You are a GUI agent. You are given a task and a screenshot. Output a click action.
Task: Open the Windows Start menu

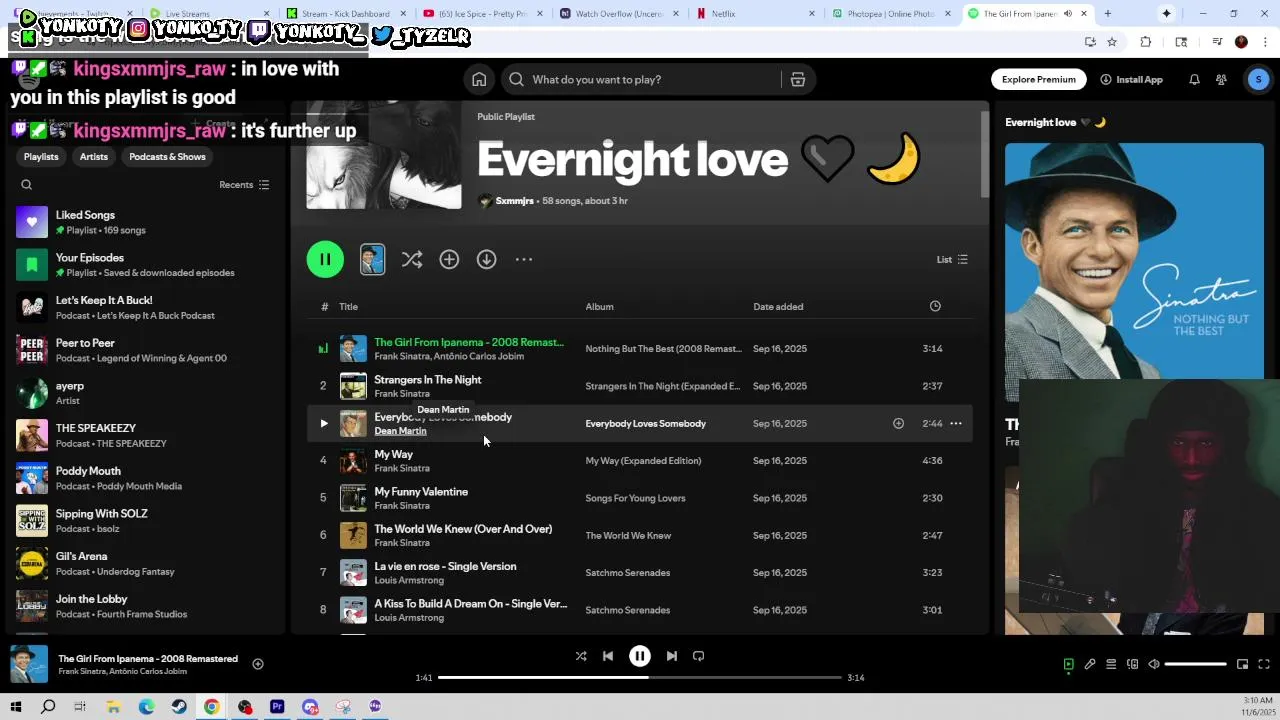point(15,707)
